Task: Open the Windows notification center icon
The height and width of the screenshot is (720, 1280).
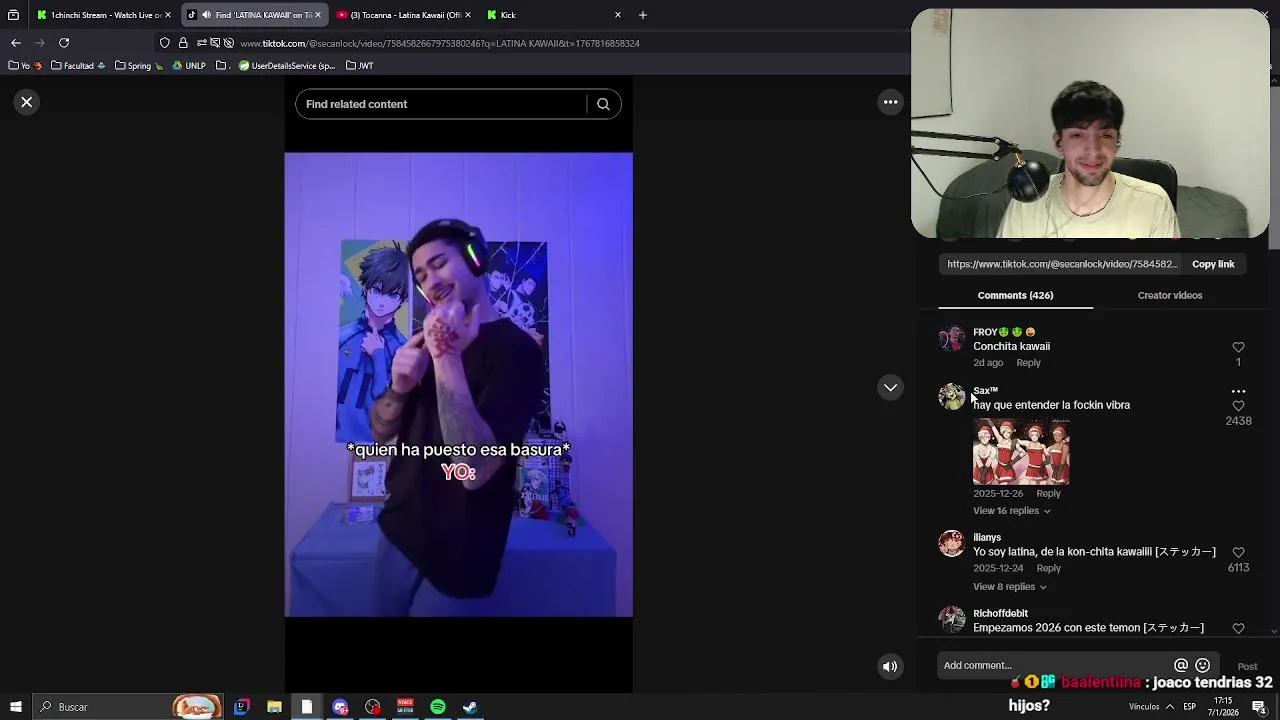Action: tap(1259, 707)
